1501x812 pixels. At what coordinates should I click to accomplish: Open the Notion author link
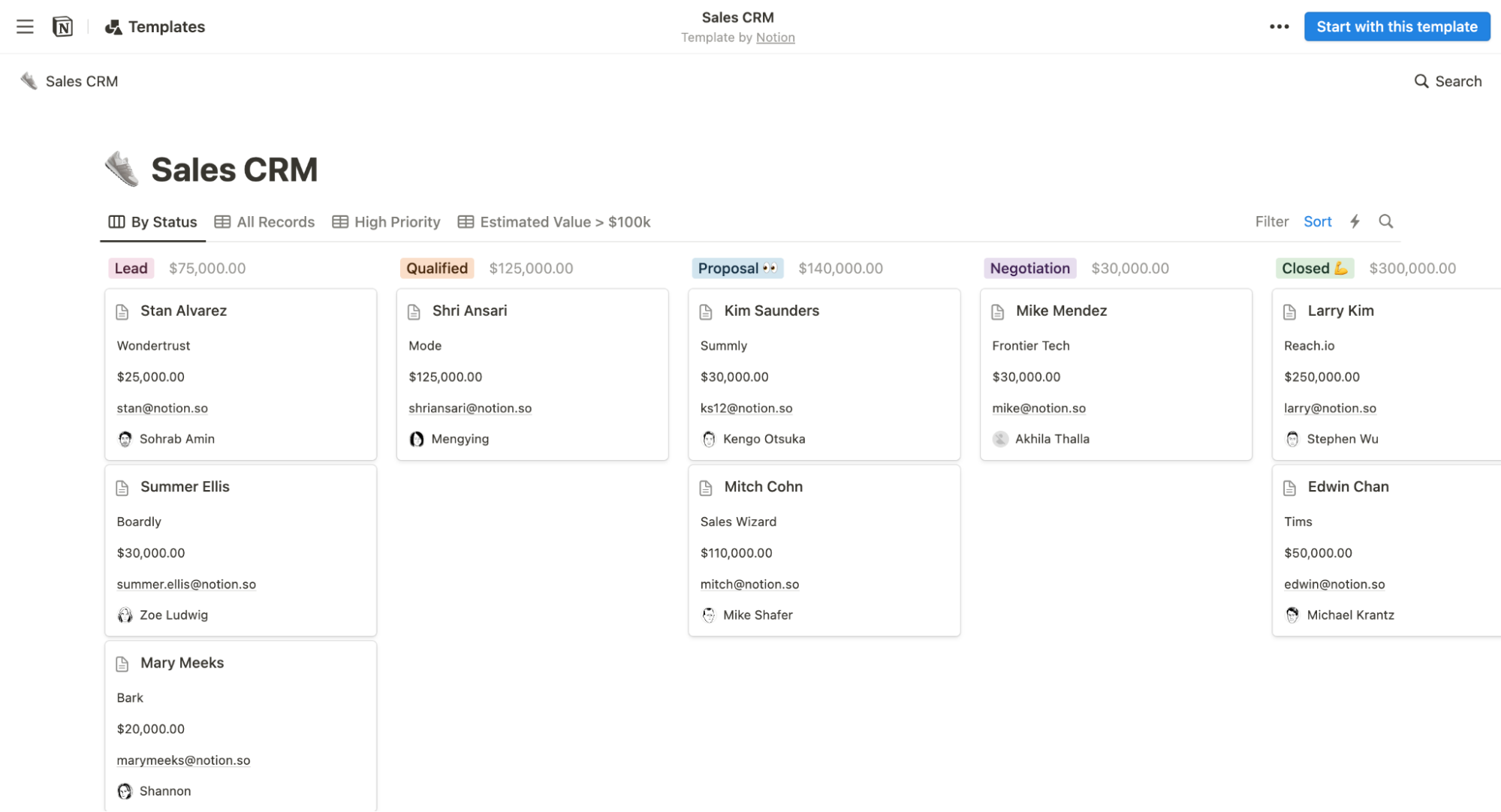[x=775, y=38]
